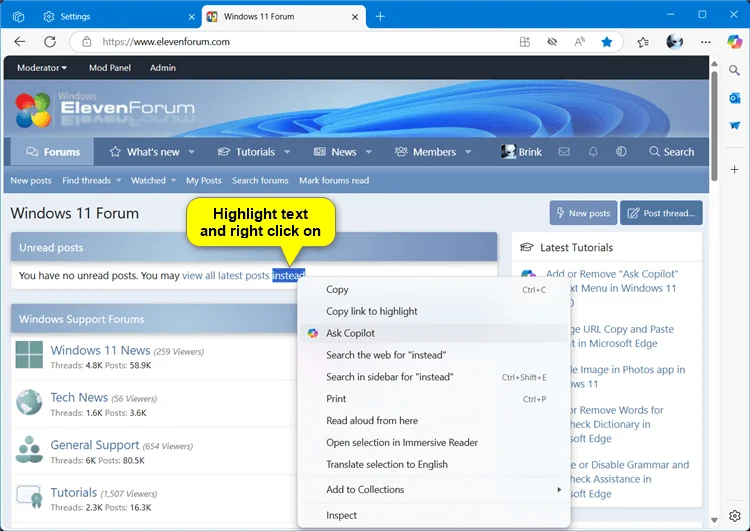Image resolution: width=750 pixels, height=531 pixels.
Task: Reload the page with Refresh icon
Action: [50, 42]
